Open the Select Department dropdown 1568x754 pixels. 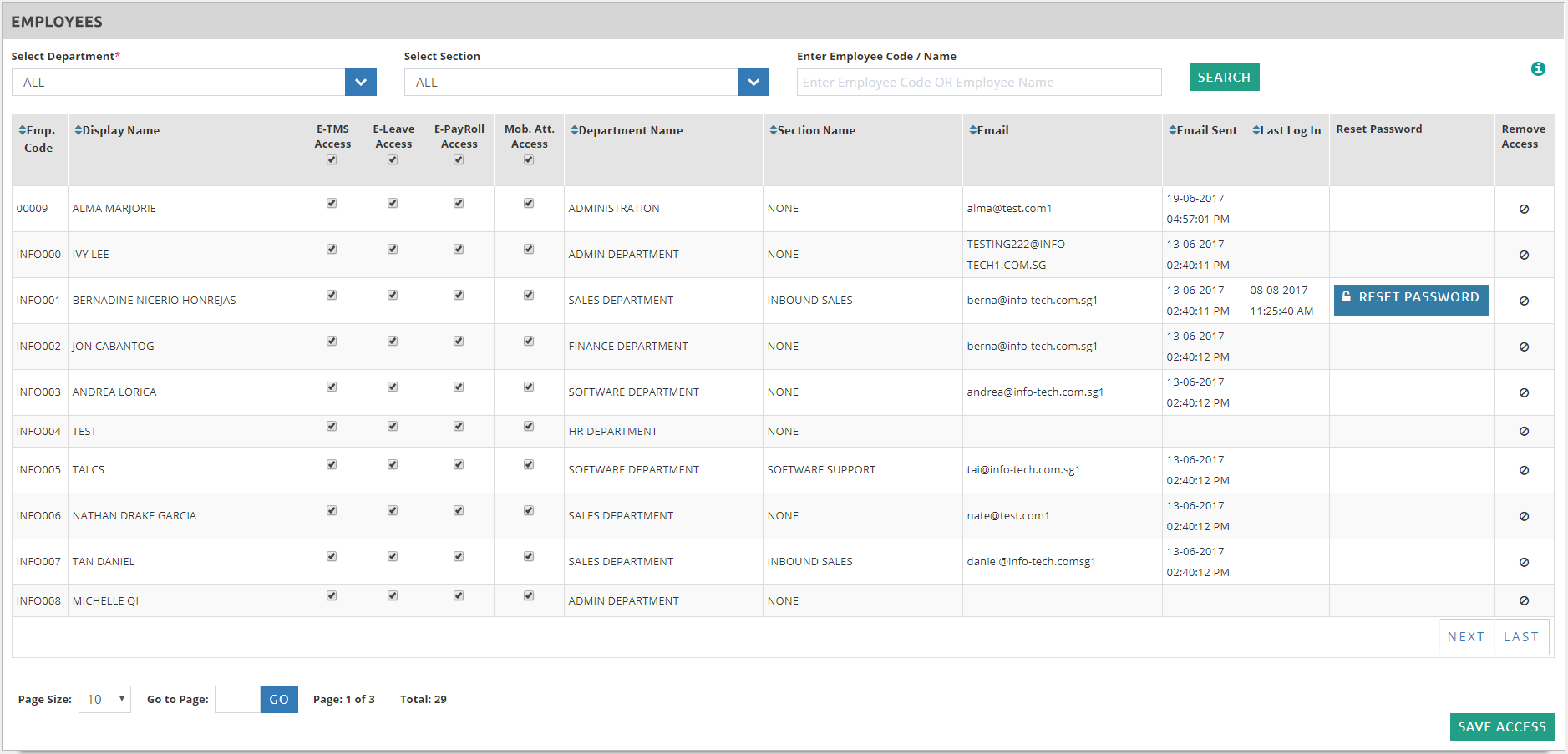[360, 83]
